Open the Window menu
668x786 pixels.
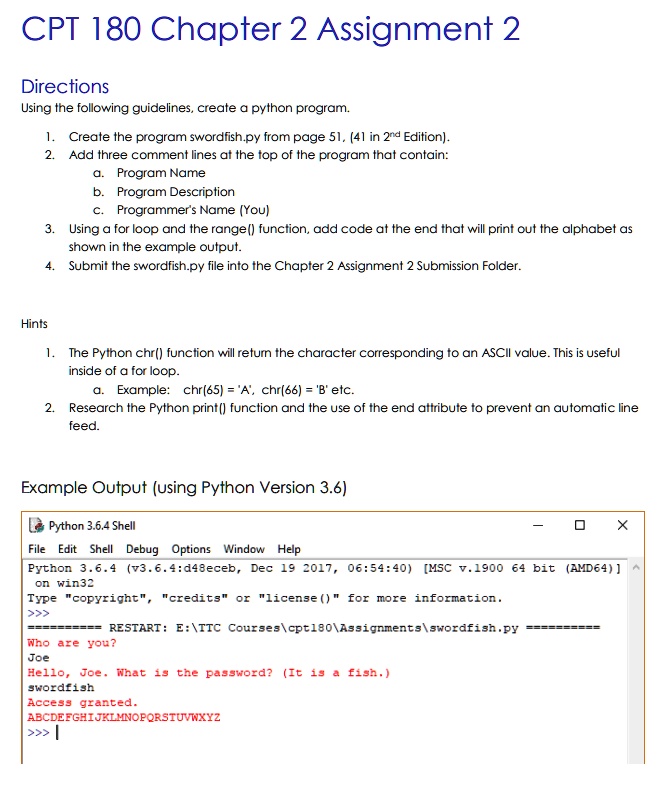click(244, 549)
